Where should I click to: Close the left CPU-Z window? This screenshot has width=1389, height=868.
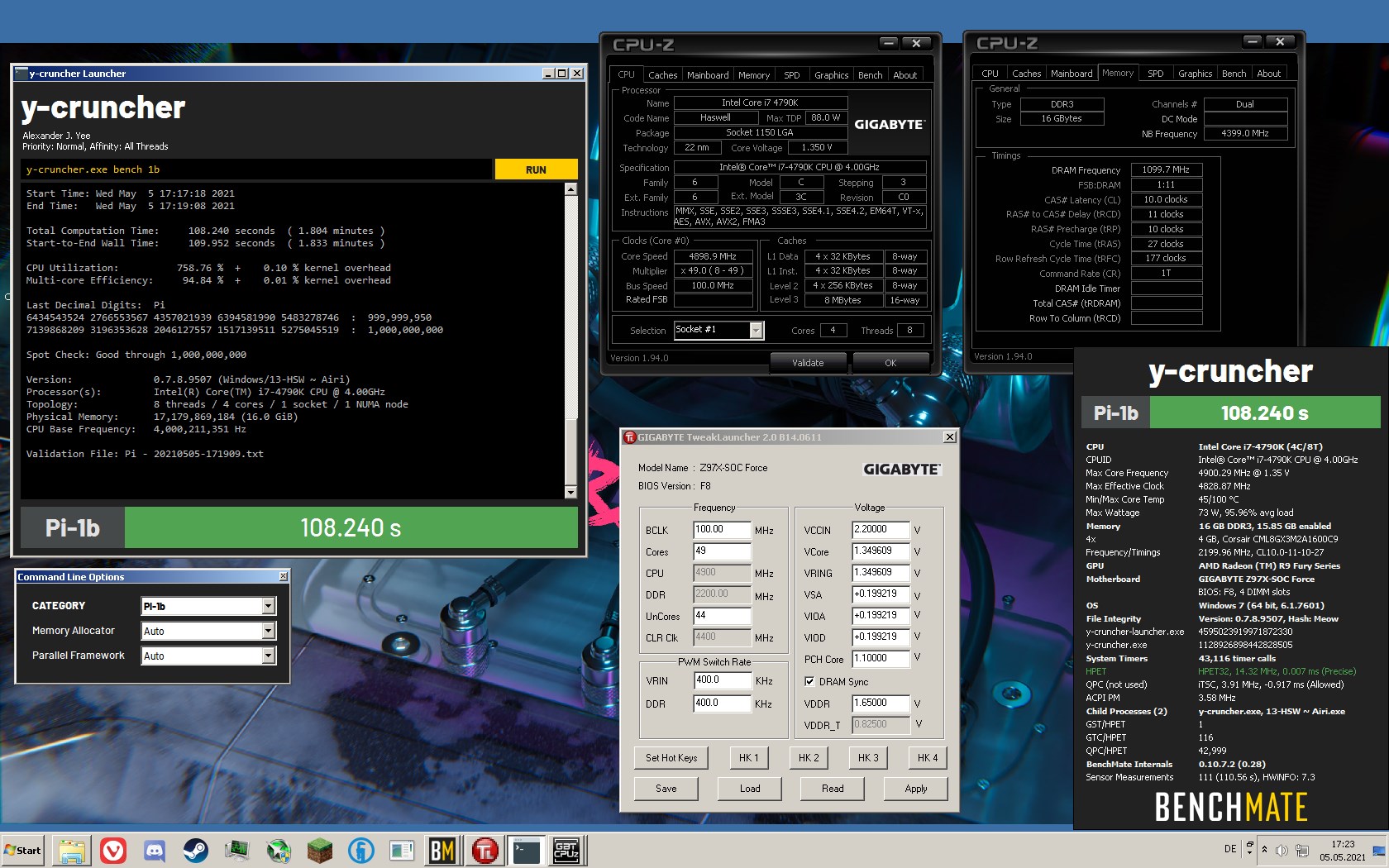916,43
